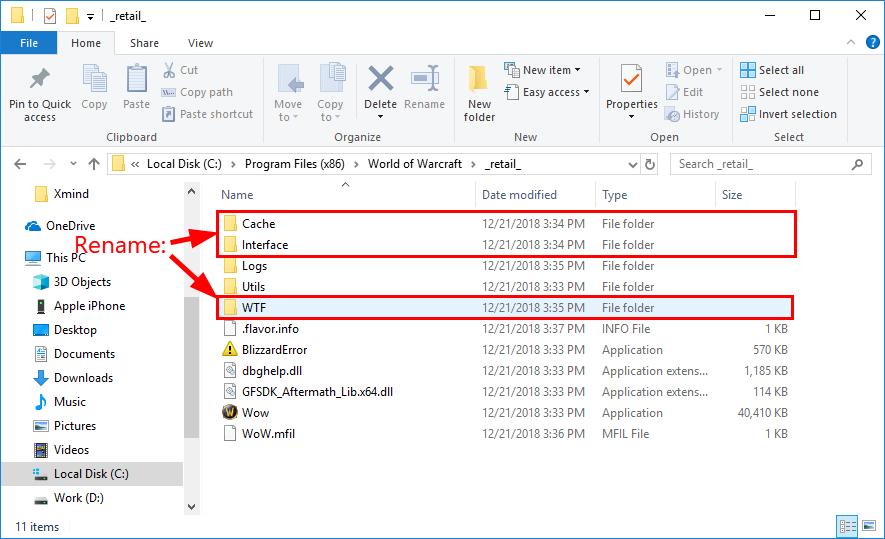
Task: Click Local Disk (C:) breadcrumb
Action: tap(184, 164)
